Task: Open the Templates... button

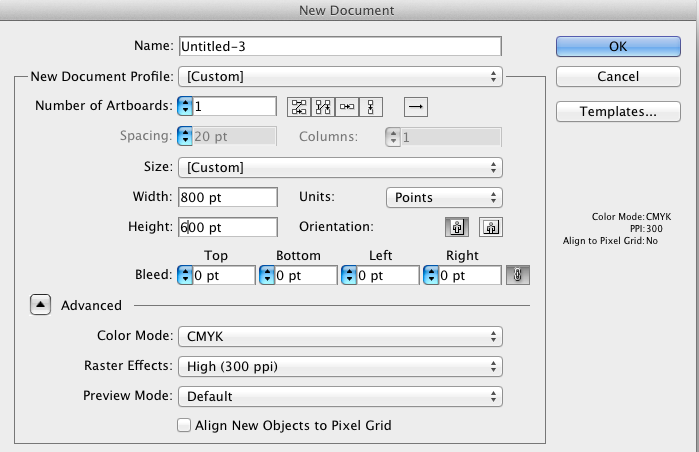Action: pyautogui.click(x=617, y=112)
